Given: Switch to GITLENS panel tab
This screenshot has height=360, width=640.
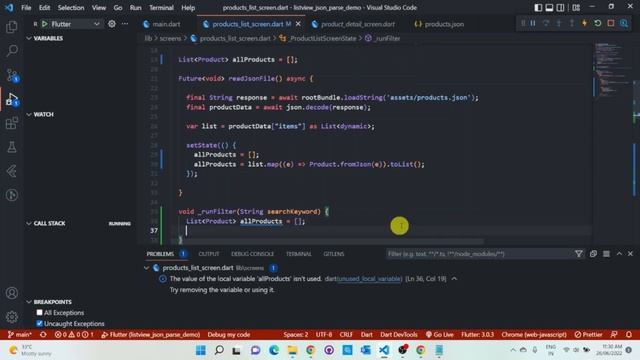Looking at the screenshot, I should click(333, 254).
